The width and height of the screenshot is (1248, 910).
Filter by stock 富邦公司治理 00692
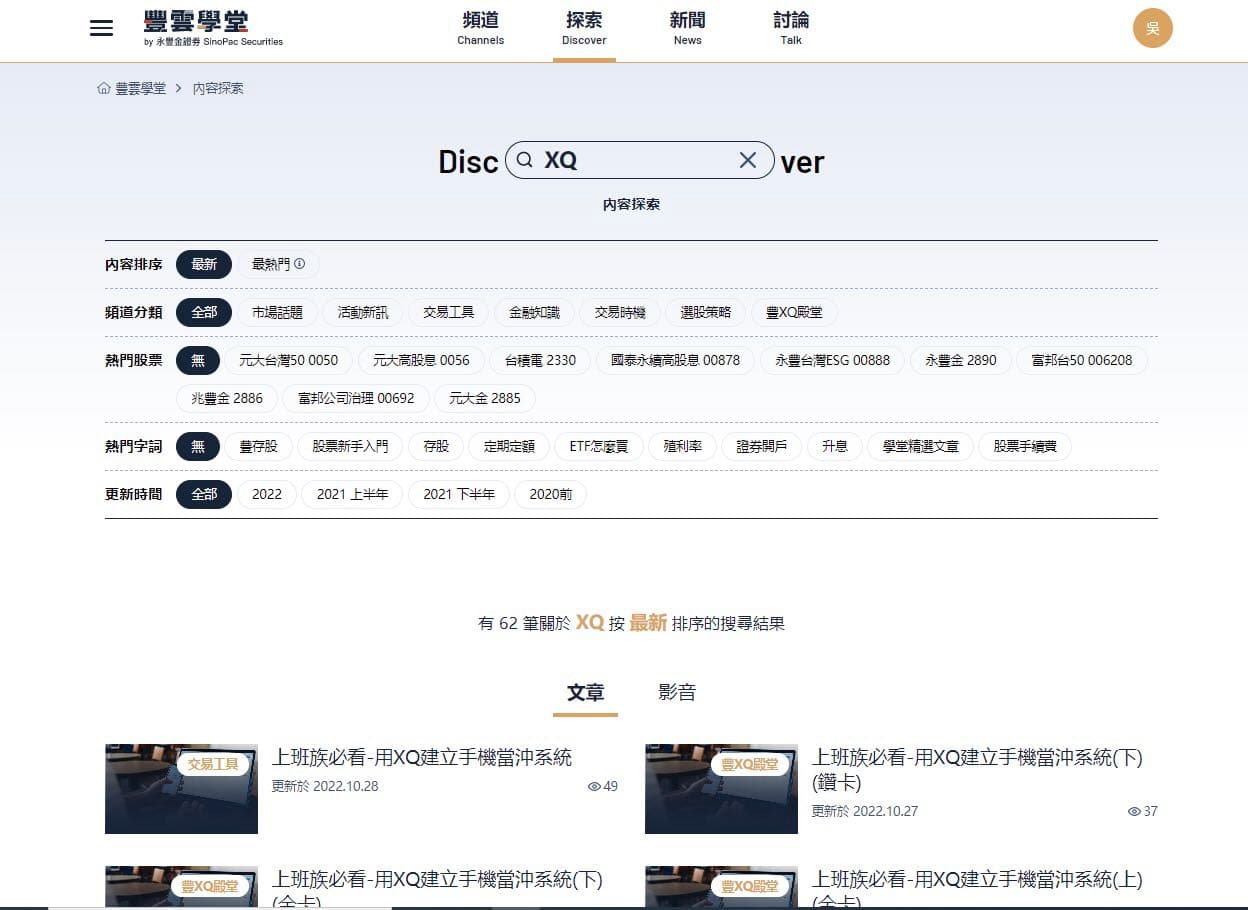click(x=356, y=398)
